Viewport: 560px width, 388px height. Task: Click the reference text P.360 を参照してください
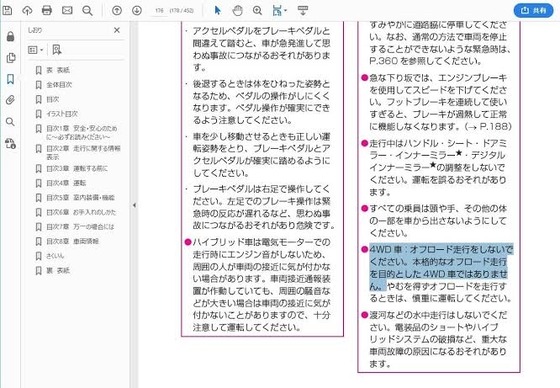[x=425, y=61]
